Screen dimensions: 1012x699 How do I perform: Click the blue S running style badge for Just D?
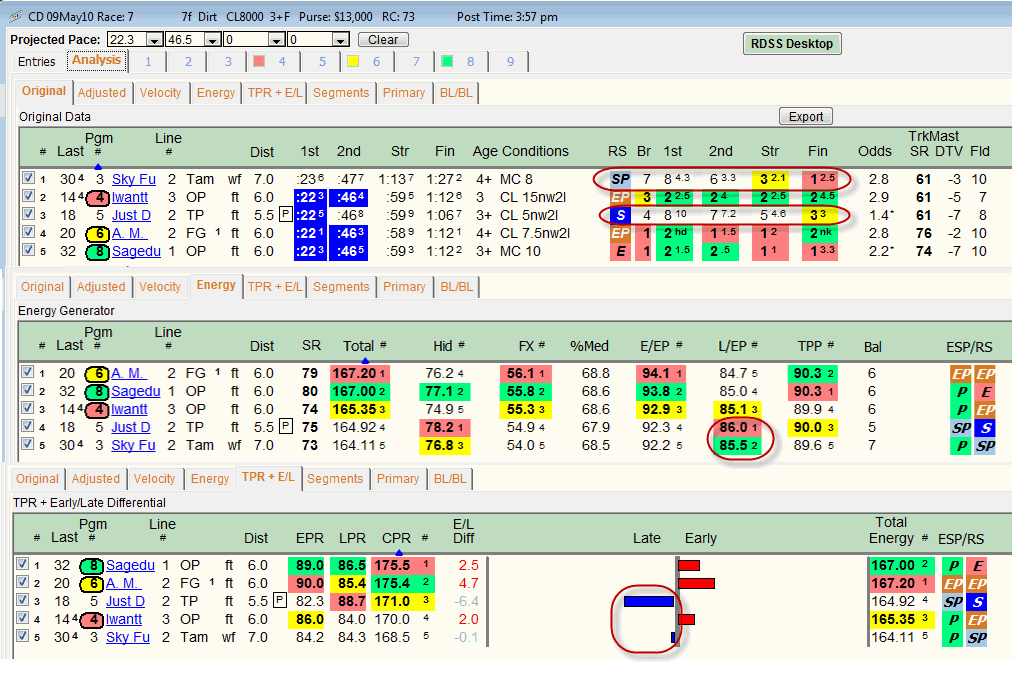620,216
